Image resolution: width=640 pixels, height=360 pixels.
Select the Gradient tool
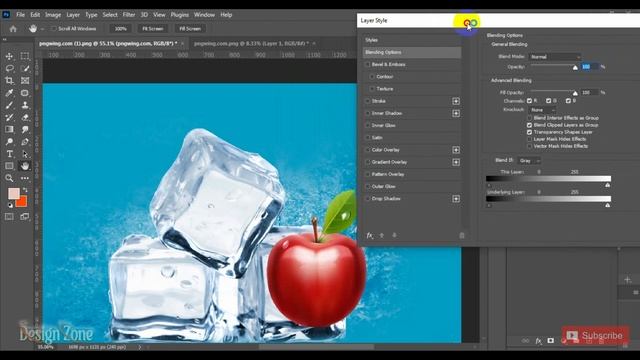9,129
